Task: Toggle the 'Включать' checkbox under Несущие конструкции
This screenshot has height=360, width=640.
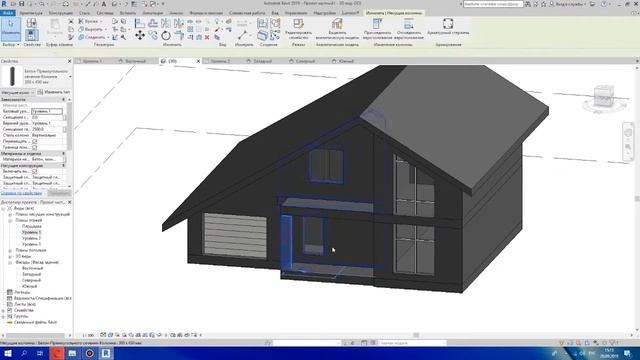Action: pyautogui.click(x=35, y=171)
